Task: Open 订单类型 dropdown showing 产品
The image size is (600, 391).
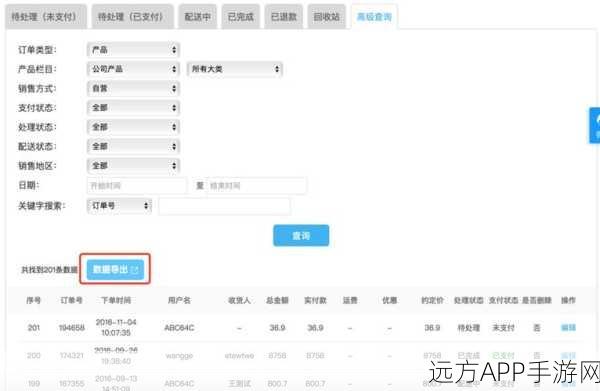Action: tap(133, 50)
